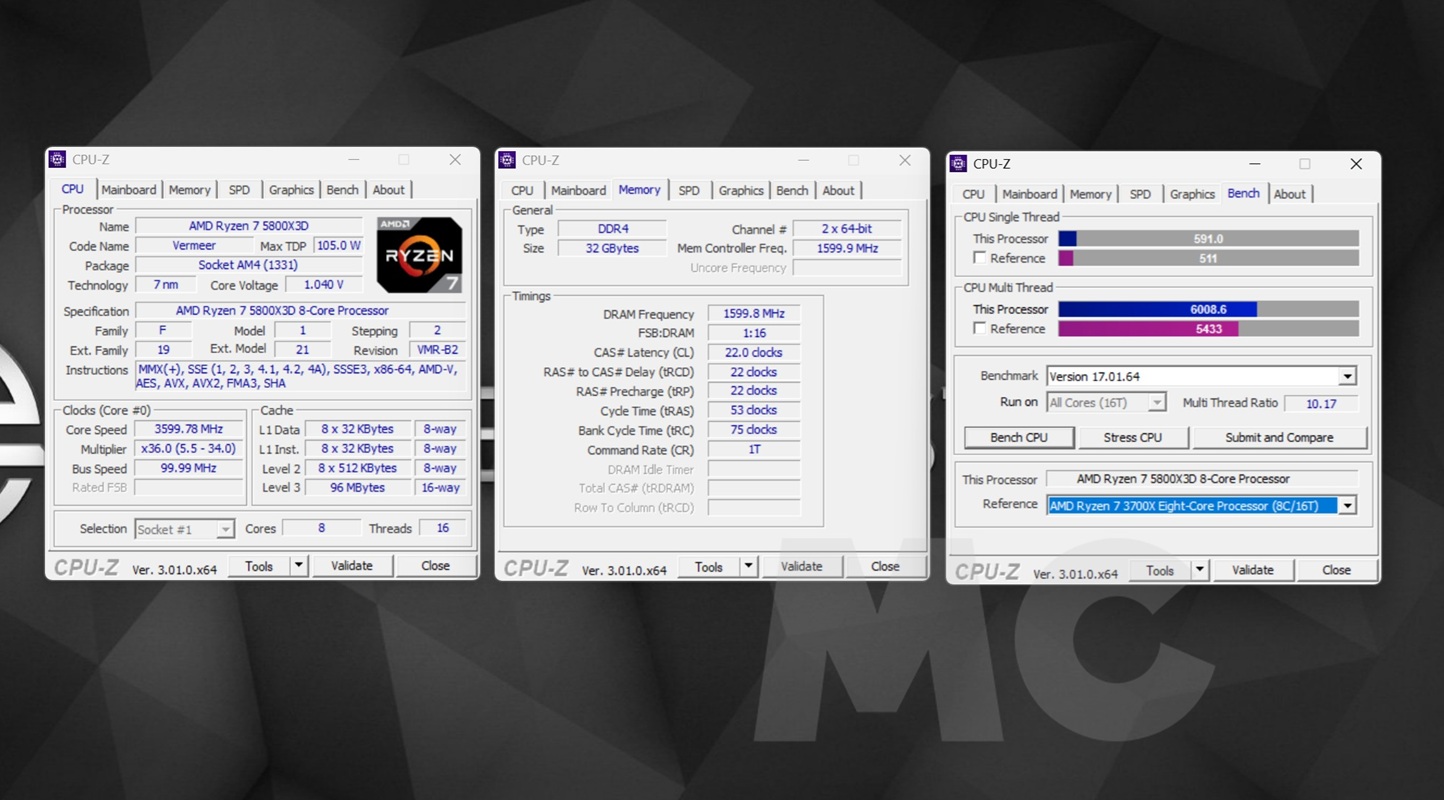Screen dimensions: 1444x800
Task: Select About tab in the Bench window
Action: (x=1289, y=195)
